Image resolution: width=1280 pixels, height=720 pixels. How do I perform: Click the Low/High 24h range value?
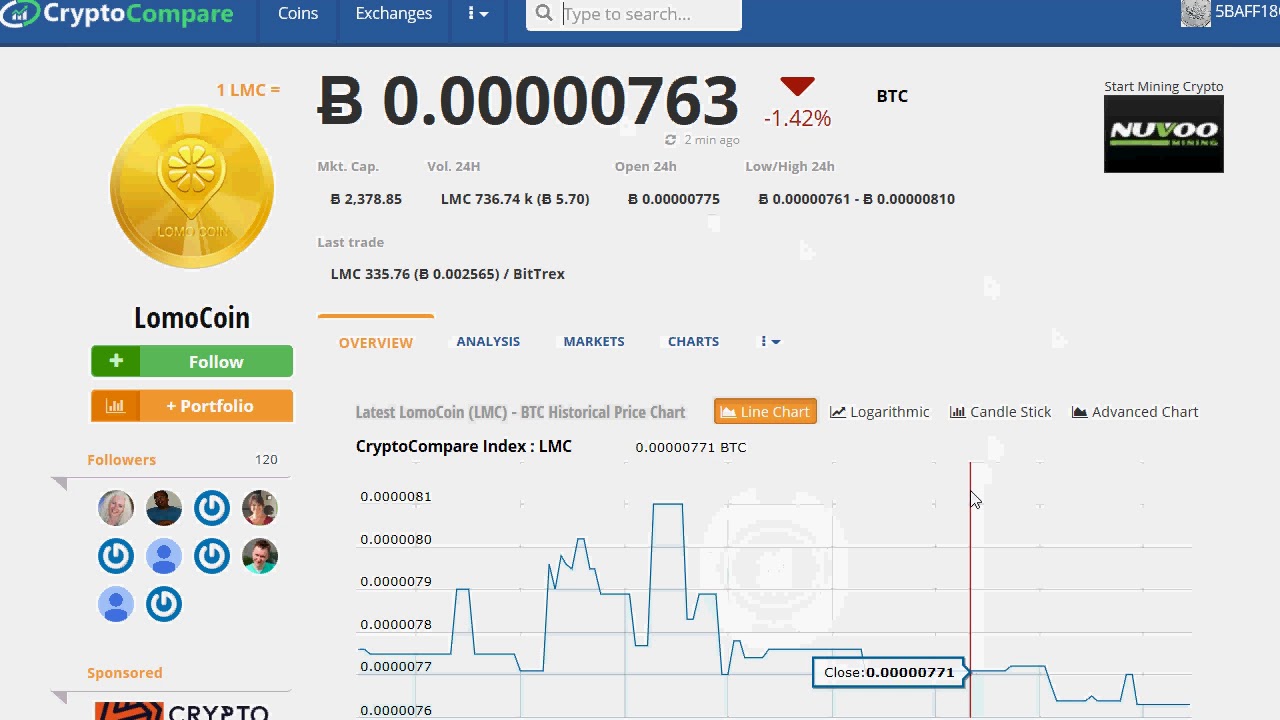click(857, 199)
